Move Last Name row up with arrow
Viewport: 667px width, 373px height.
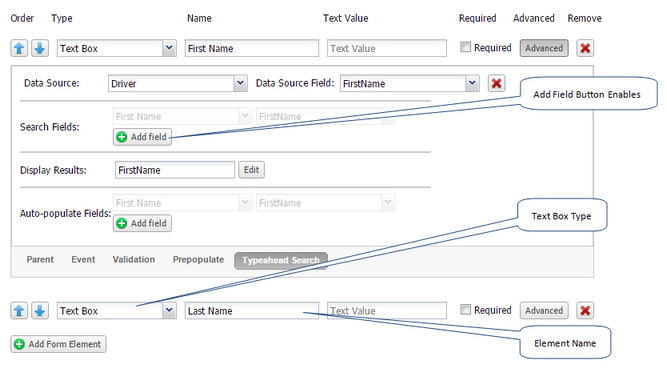(x=19, y=310)
